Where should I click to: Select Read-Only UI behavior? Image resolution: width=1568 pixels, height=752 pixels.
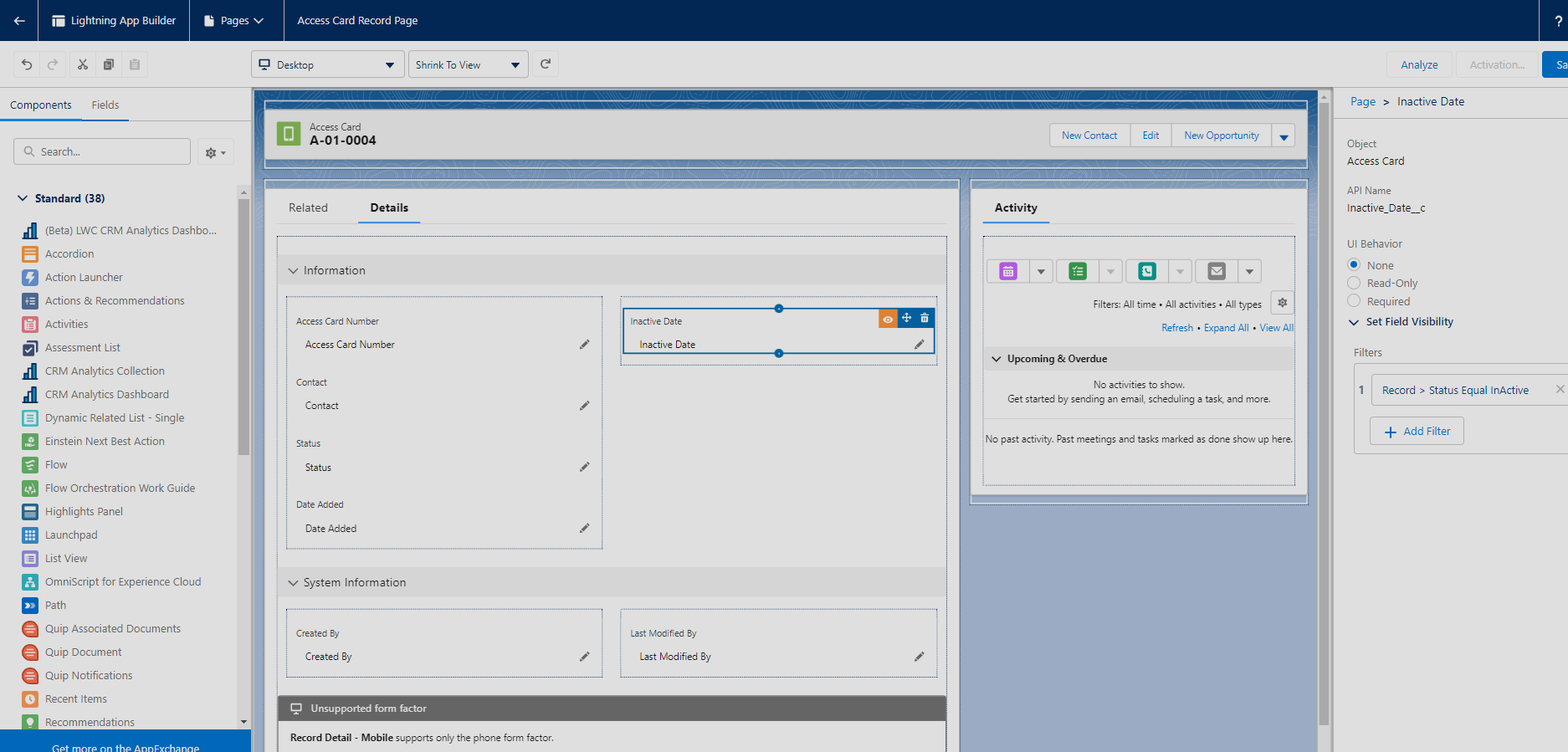coord(1354,283)
